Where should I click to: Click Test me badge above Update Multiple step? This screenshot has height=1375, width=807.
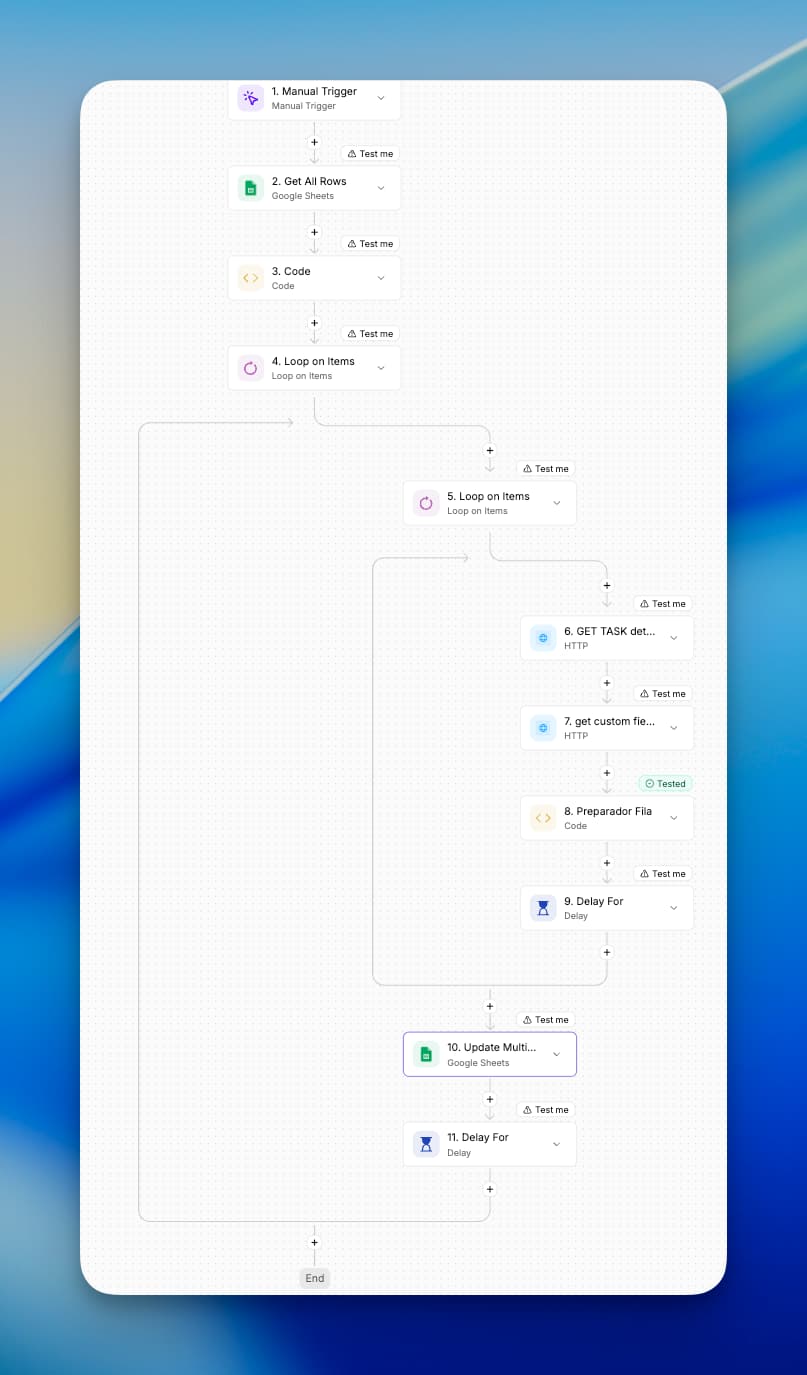545,1020
